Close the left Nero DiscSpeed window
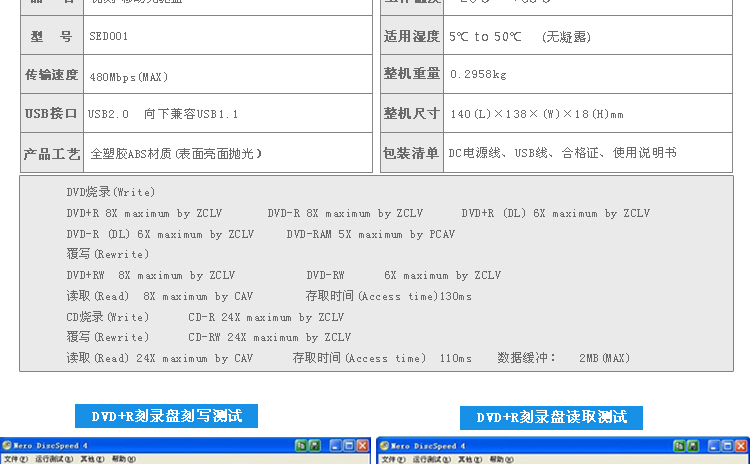Viewport: 750px width, 464px height. click(x=362, y=446)
